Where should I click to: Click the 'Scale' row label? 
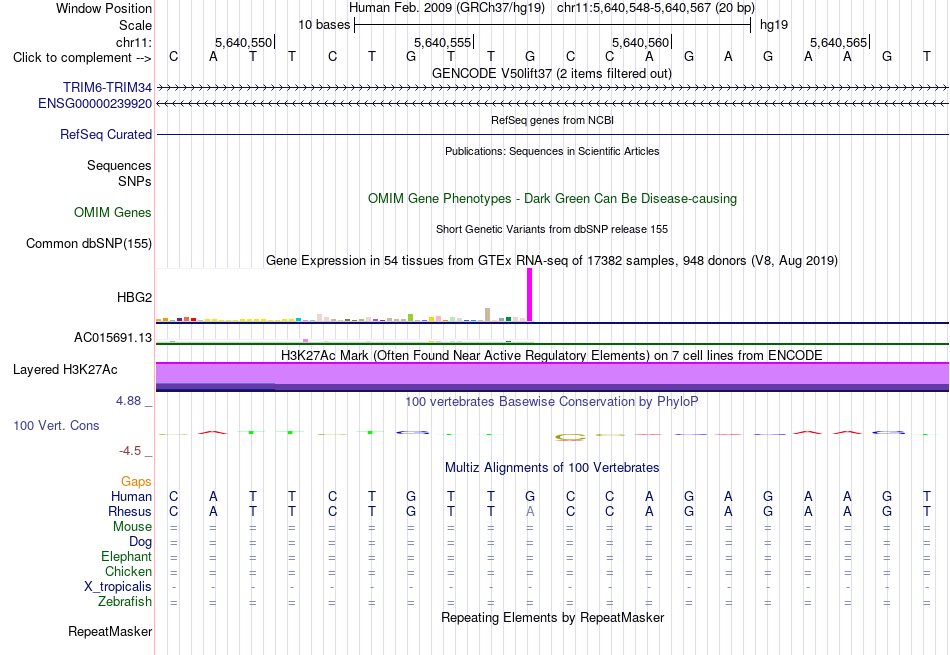point(136,25)
